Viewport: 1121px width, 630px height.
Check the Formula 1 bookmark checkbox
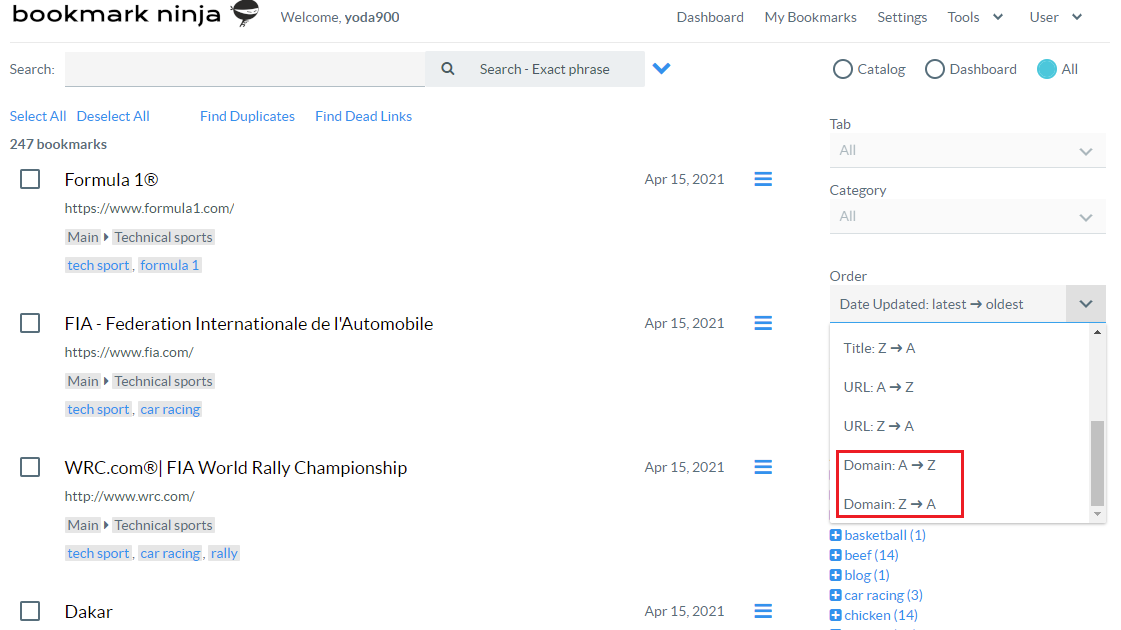30,179
